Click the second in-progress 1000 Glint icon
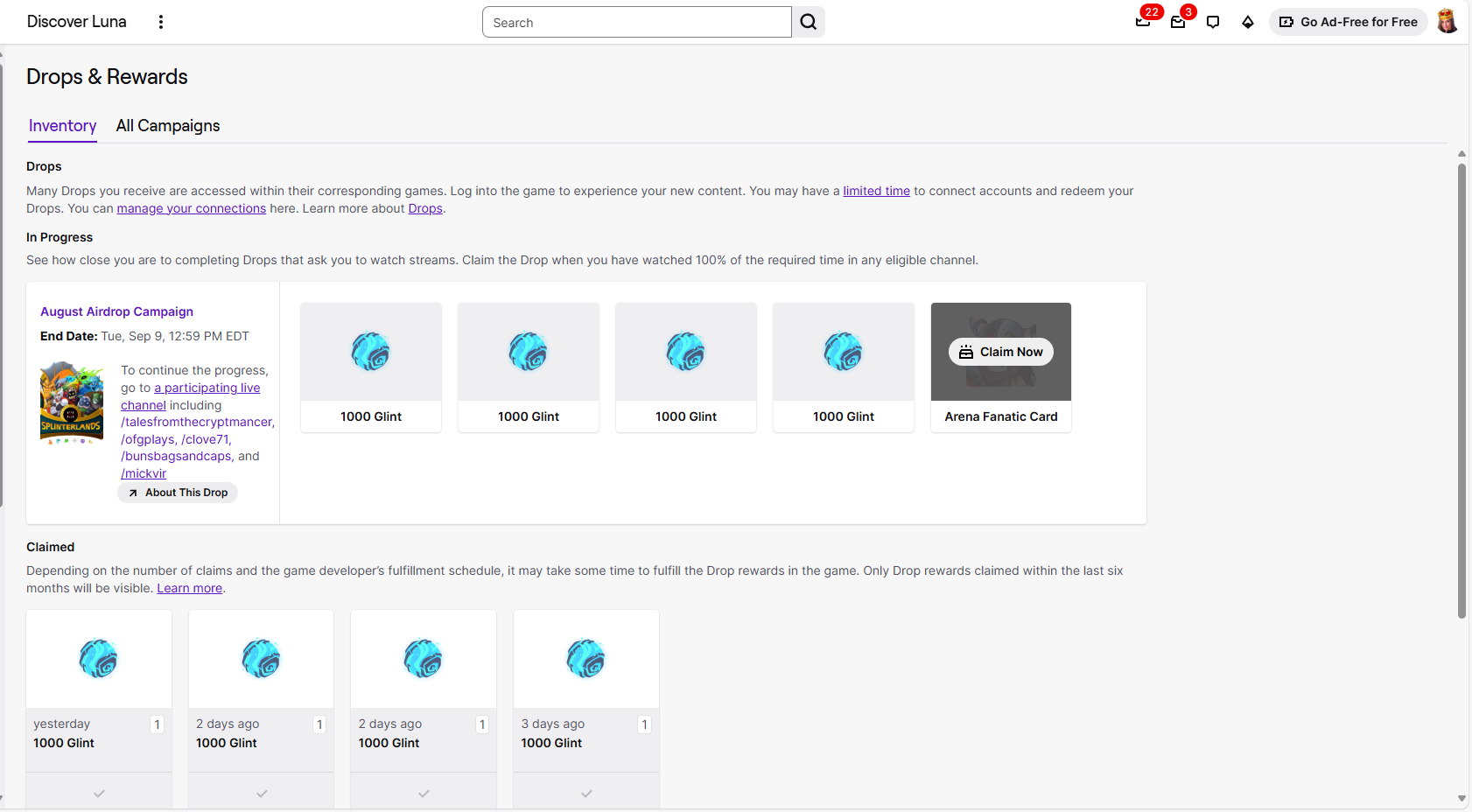This screenshot has height=812, width=1472. (x=529, y=352)
